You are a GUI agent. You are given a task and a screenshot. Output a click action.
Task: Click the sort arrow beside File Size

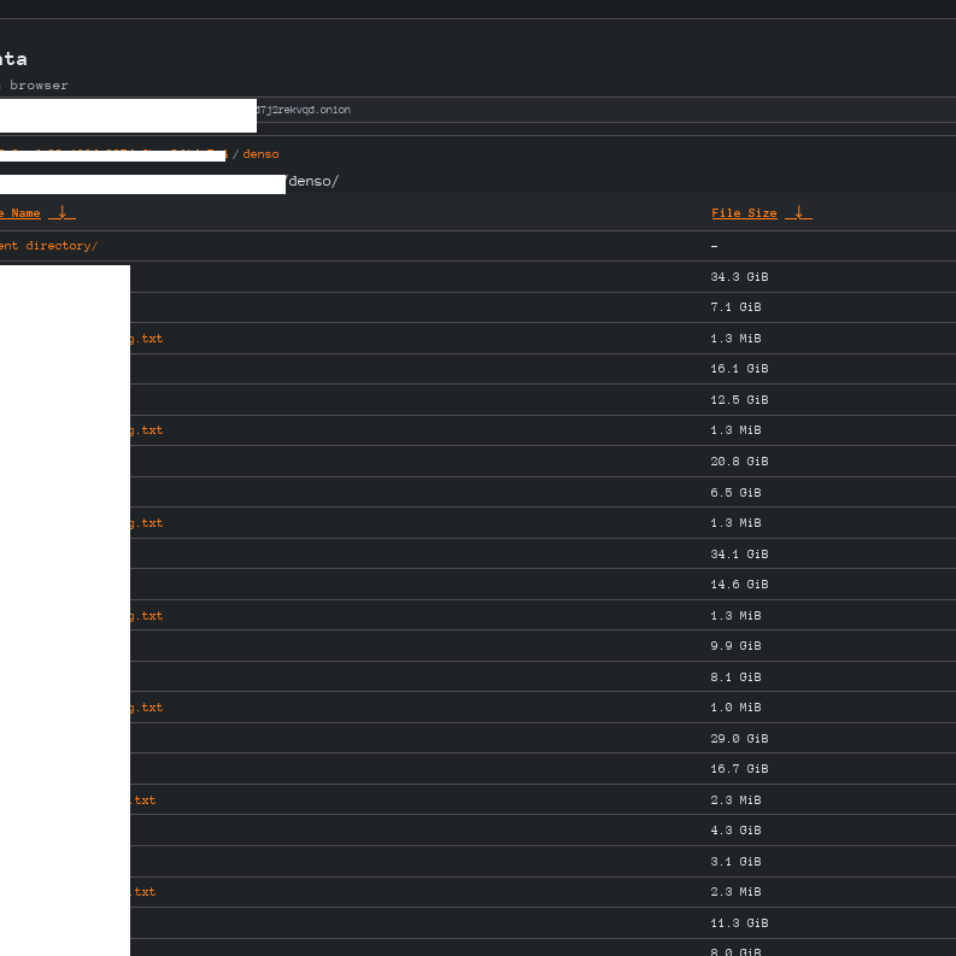[798, 213]
